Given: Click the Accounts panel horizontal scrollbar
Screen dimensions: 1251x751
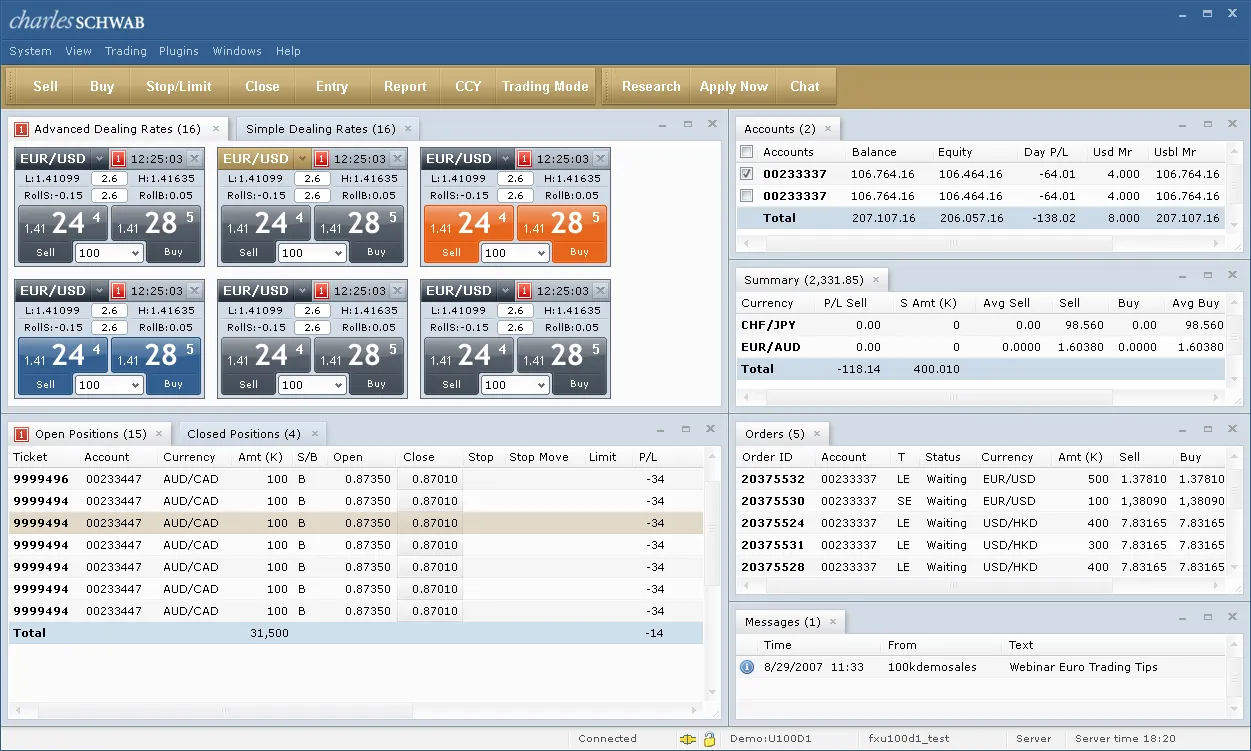Looking at the screenshot, I should pos(952,243).
